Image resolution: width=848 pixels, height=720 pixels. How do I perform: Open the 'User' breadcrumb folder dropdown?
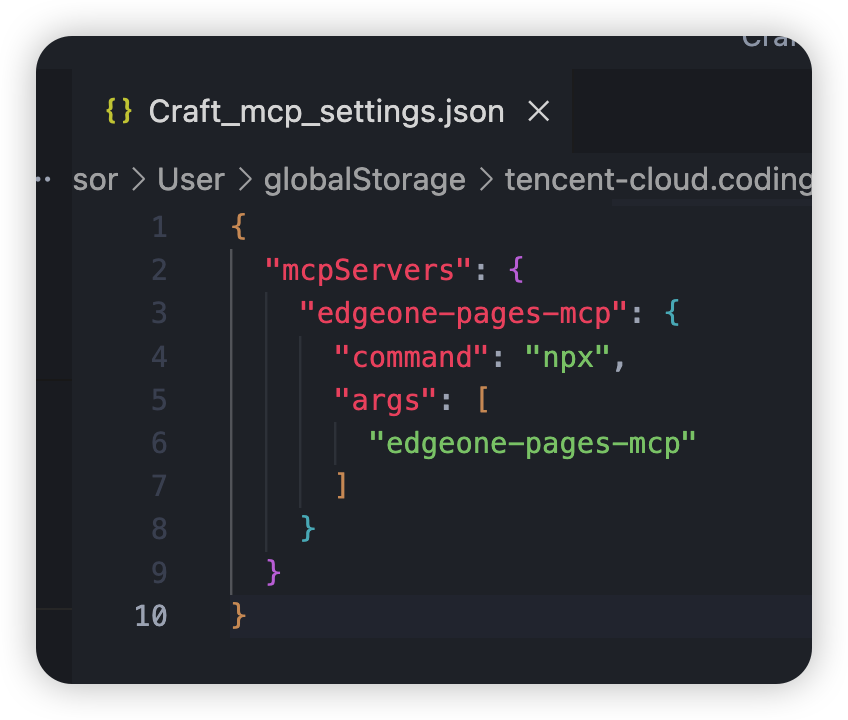pyautogui.click(x=191, y=179)
